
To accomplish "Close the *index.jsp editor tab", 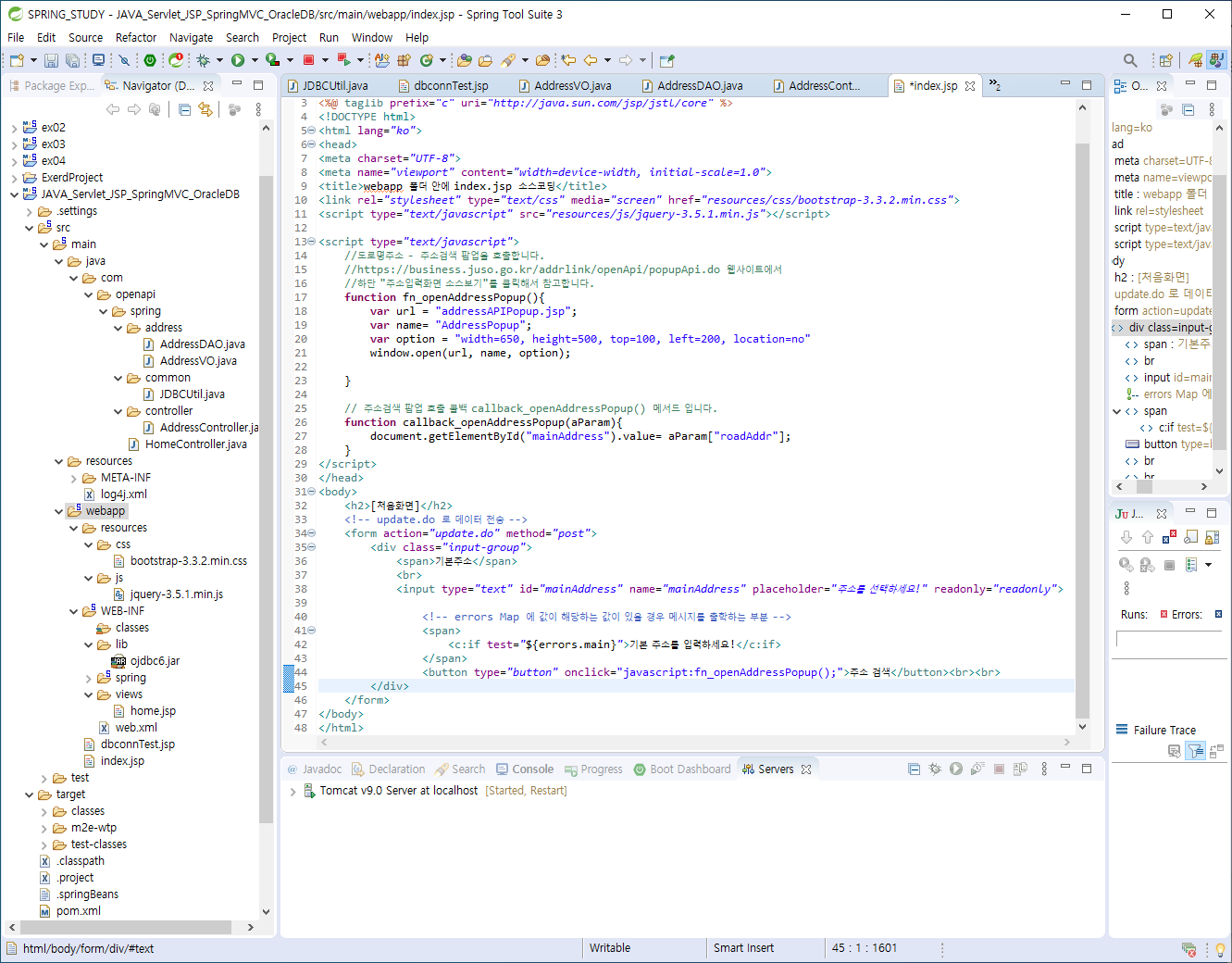I will 970,85.
